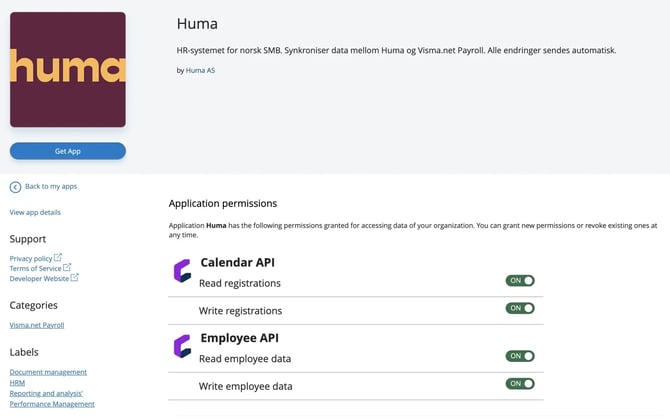Image resolution: width=670 pixels, height=419 pixels.
Task: Click the Employee API heading
Action: click(x=239, y=338)
